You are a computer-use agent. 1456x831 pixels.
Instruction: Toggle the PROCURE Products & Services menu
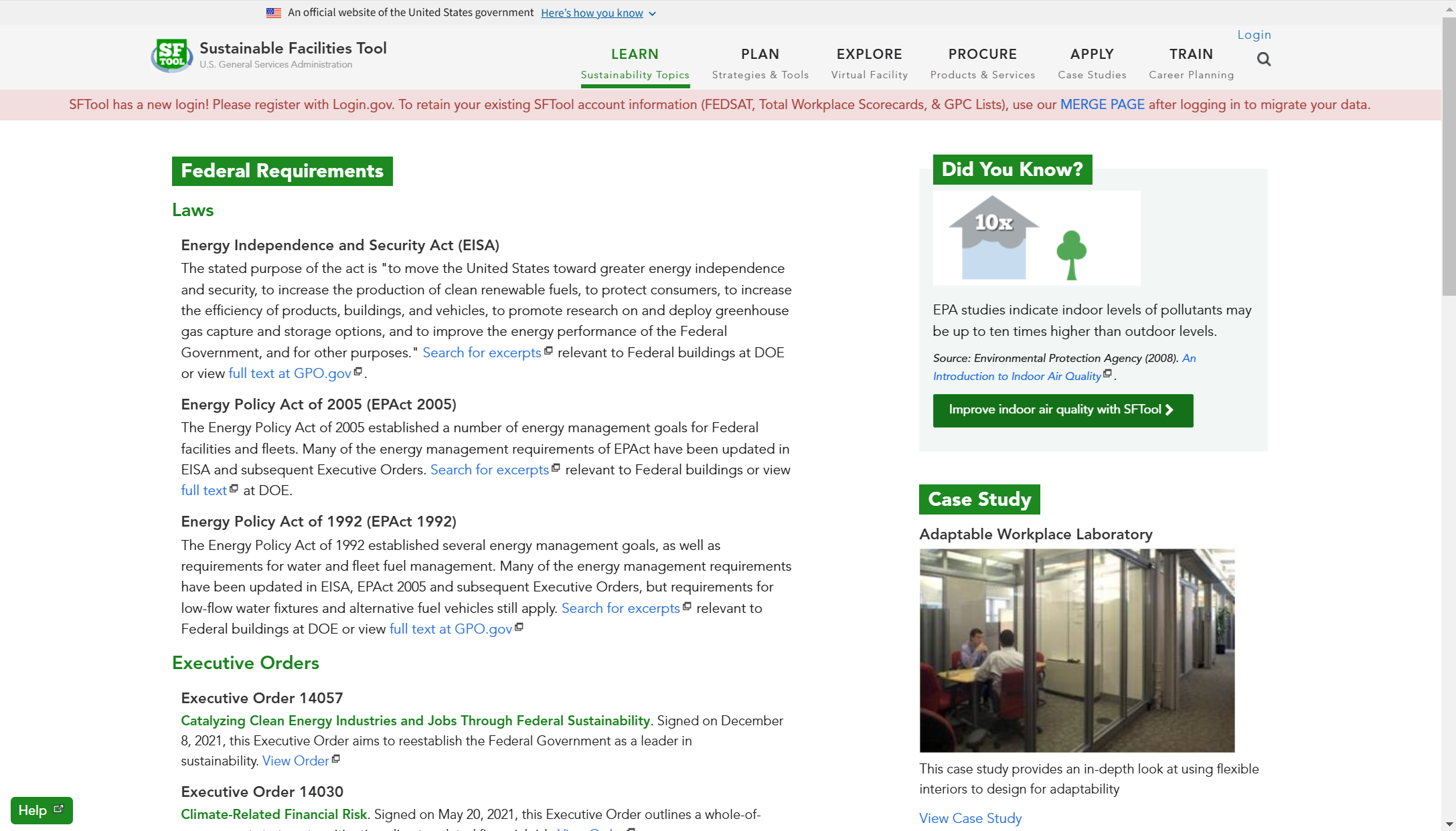point(982,63)
